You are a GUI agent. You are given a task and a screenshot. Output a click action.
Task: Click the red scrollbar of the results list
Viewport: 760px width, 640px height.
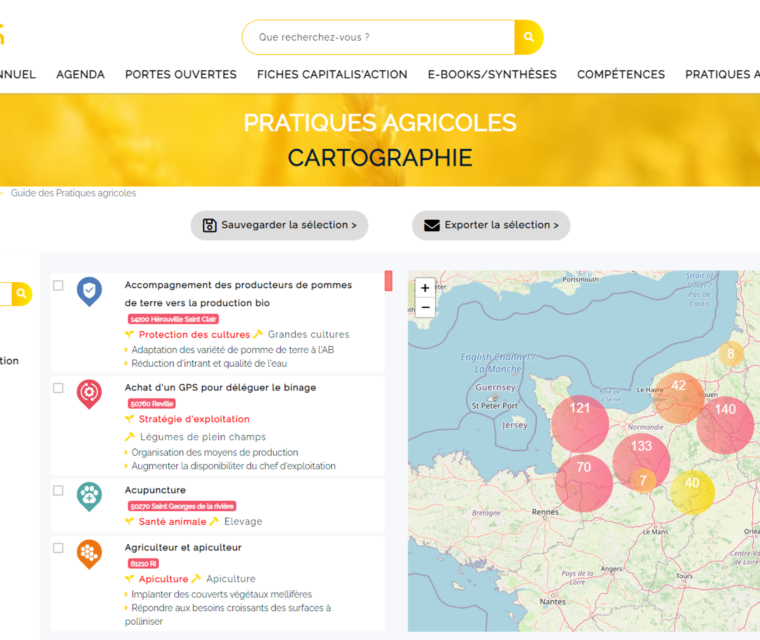388,282
